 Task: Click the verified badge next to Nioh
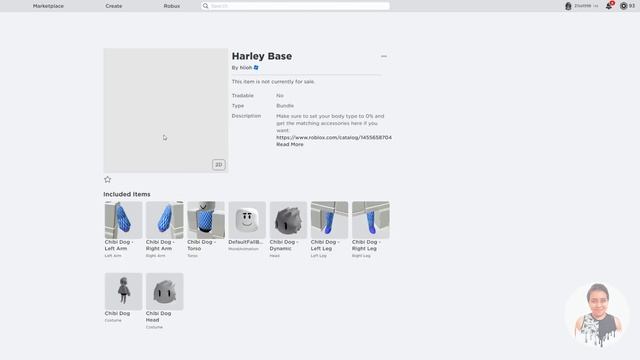[256, 68]
